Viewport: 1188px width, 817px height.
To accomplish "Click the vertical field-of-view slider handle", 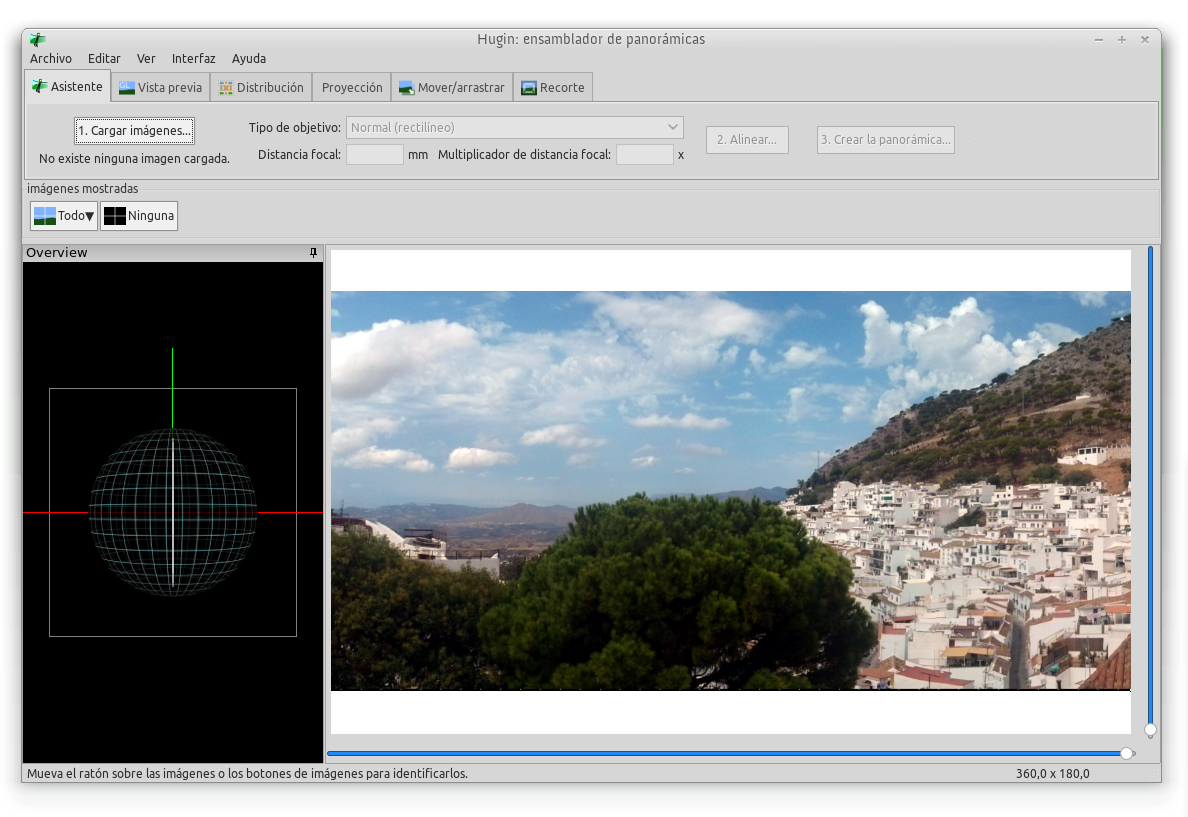I will tap(1150, 729).
